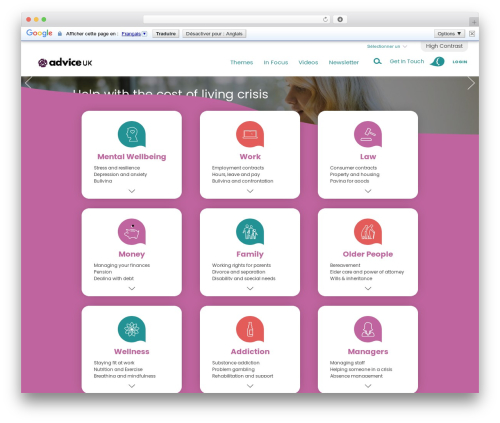
Task: Open the Videos menu item
Action: [308, 62]
